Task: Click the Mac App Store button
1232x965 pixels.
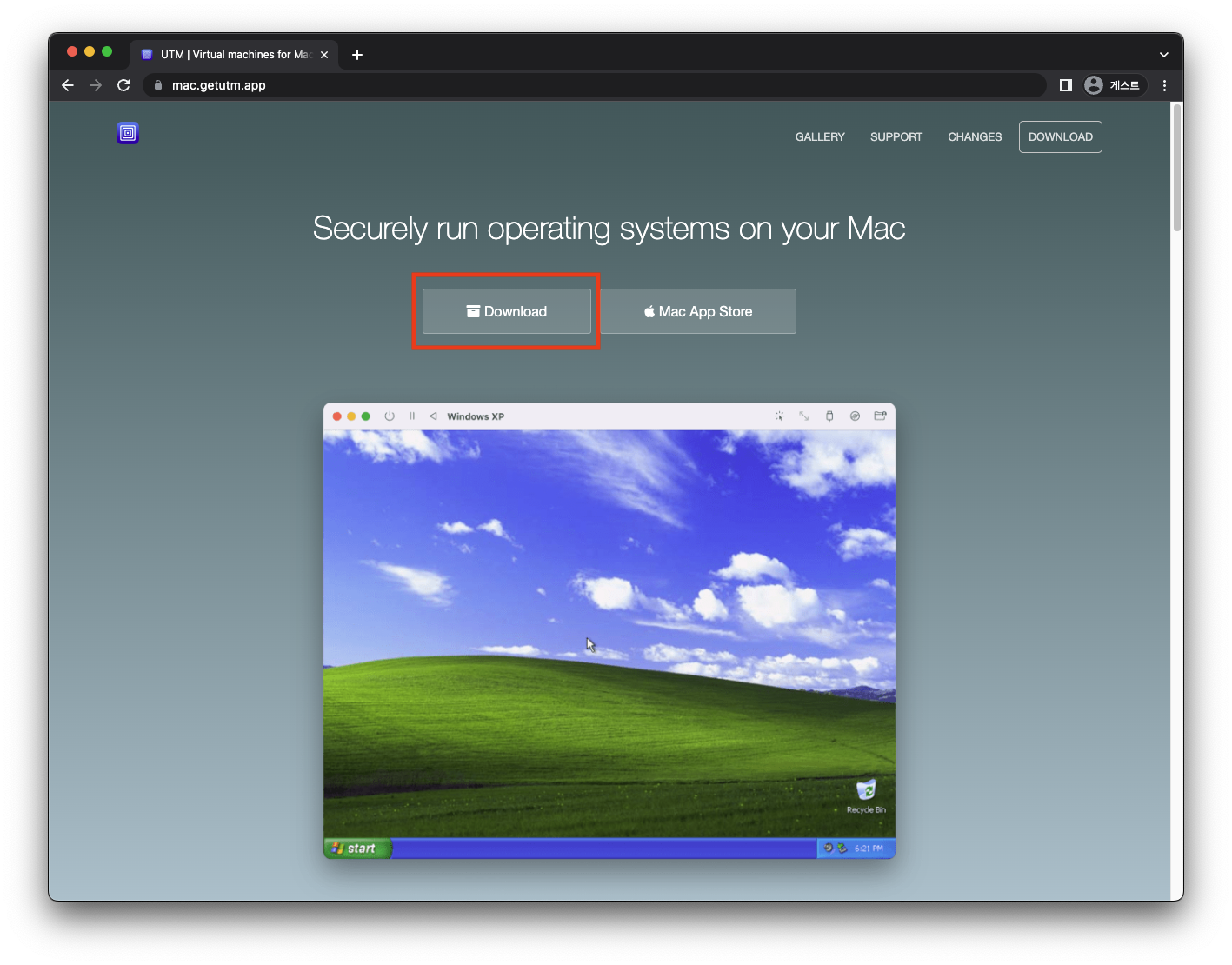Action: pyautogui.click(x=698, y=311)
